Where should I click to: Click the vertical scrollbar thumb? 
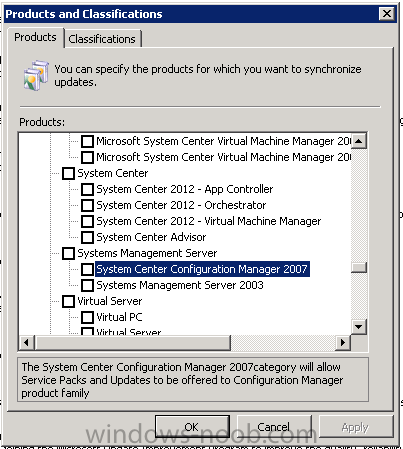pyautogui.click(x=359, y=268)
